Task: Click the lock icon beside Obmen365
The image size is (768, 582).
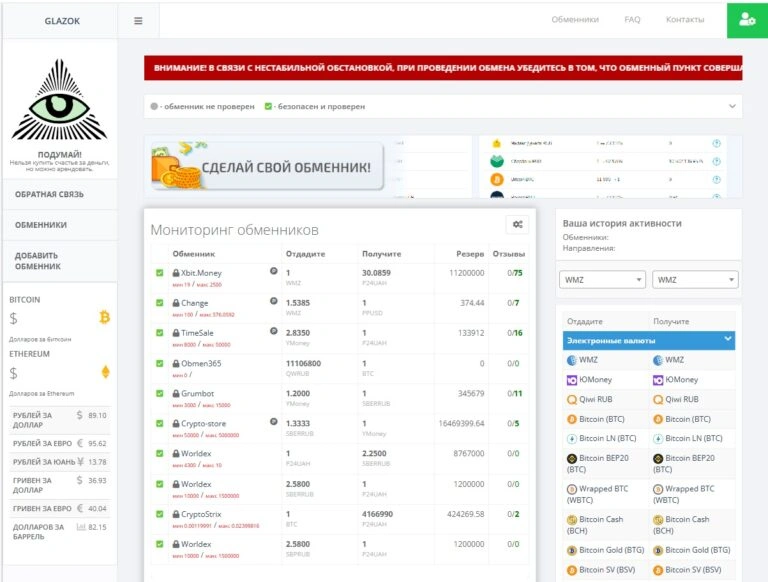Action: [176, 364]
